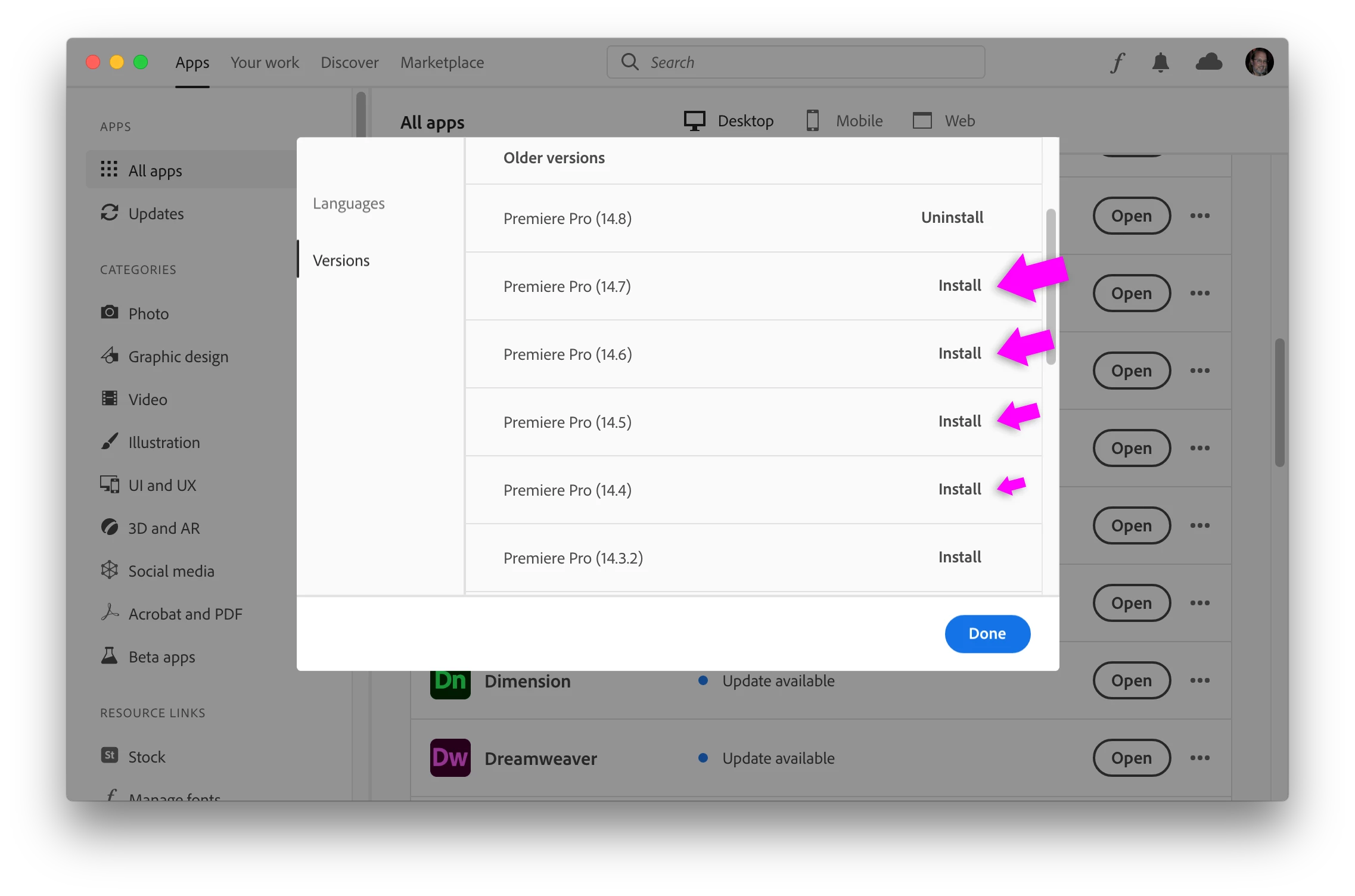Open more options for Dreamweaver

(1200, 758)
